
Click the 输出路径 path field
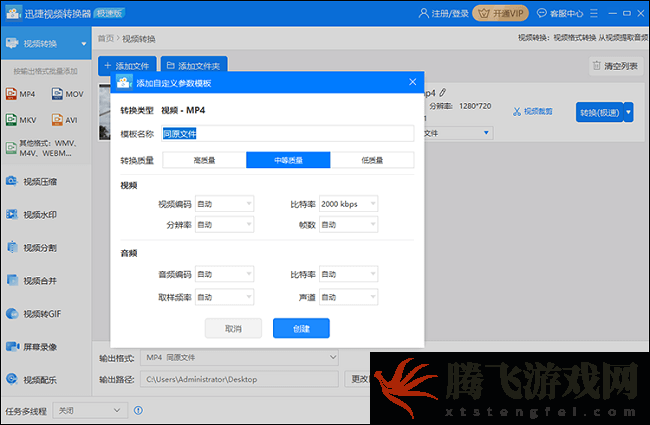click(x=240, y=379)
